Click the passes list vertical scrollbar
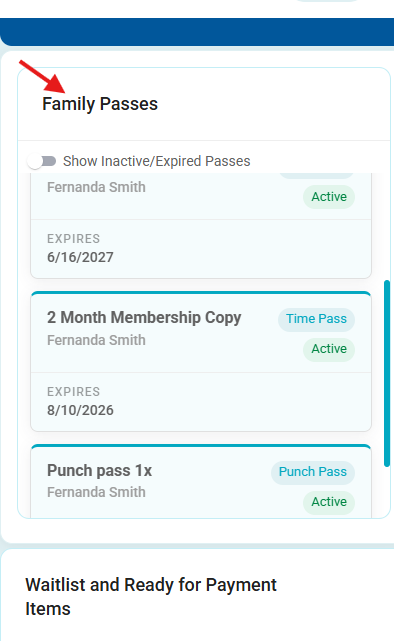Screen dimensions: 394x641 pyautogui.click(x=387, y=373)
